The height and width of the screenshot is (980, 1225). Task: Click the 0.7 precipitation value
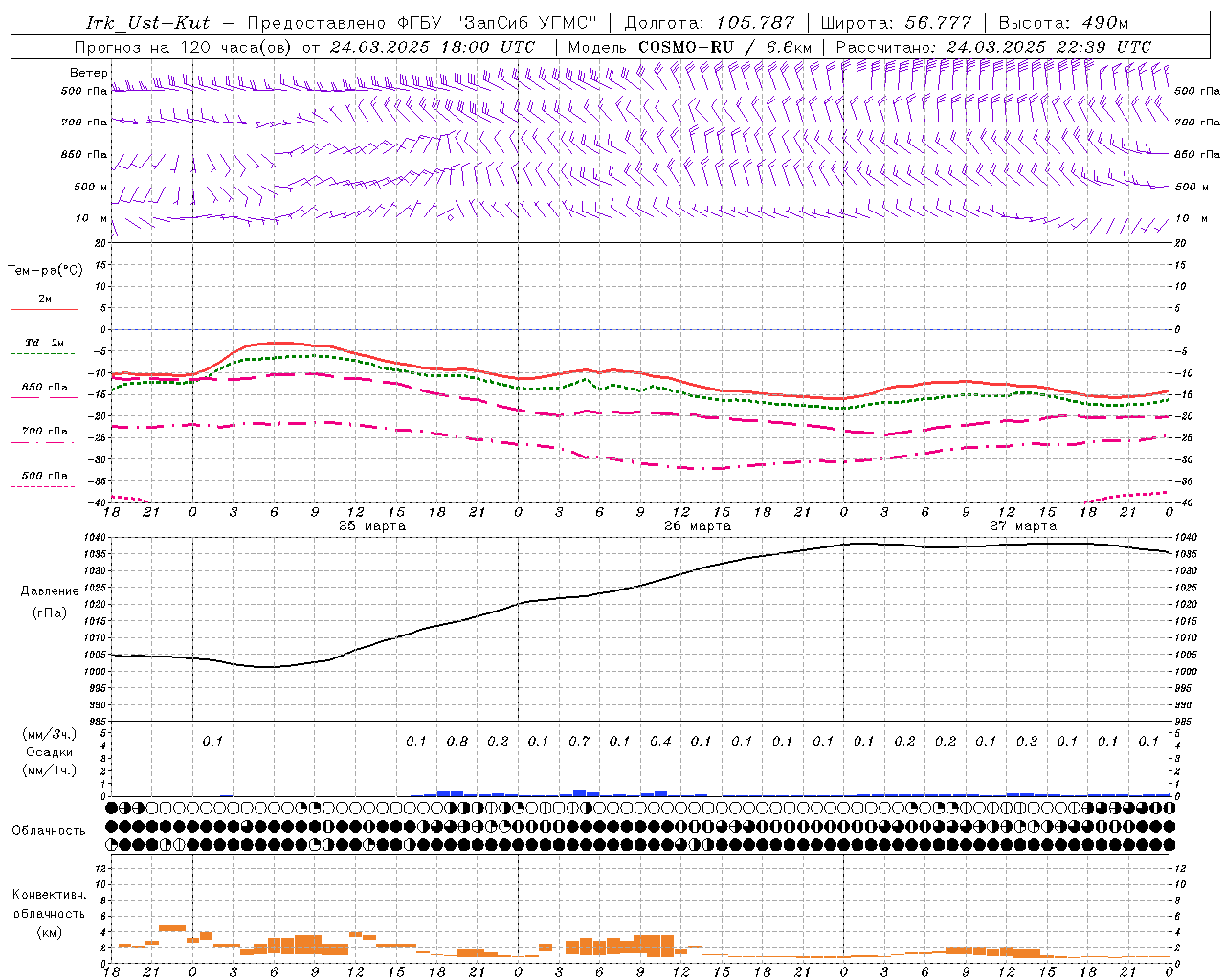(x=579, y=741)
